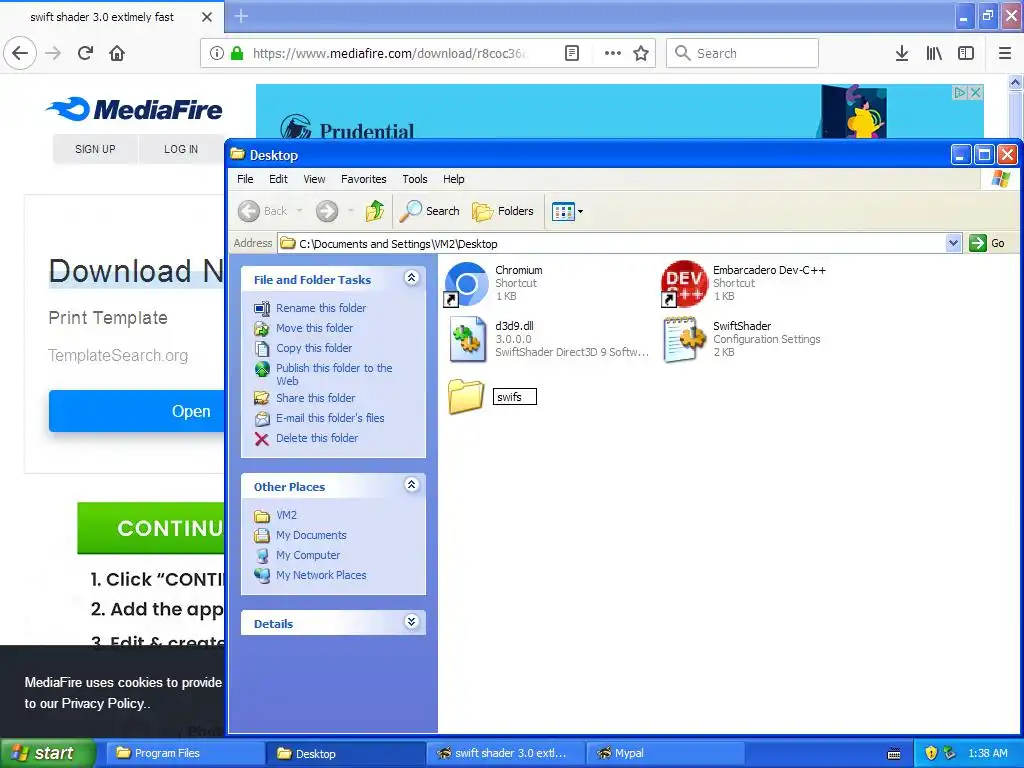This screenshot has width=1024, height=768.
Task: Collapse File and Folder Tasks panel
Action: coord(411,278)
